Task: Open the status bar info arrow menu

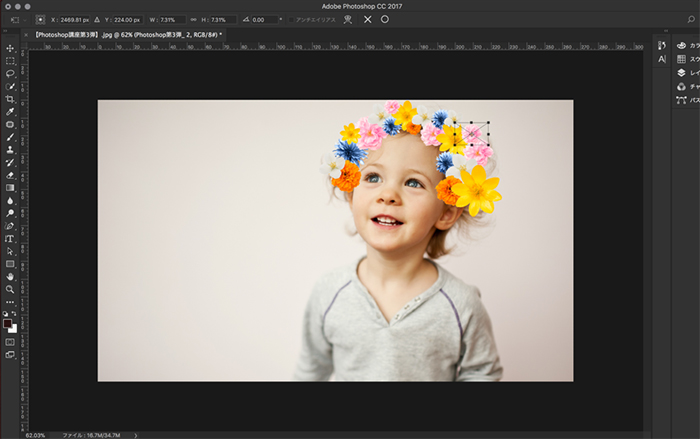Action: (x=136, y=435)
